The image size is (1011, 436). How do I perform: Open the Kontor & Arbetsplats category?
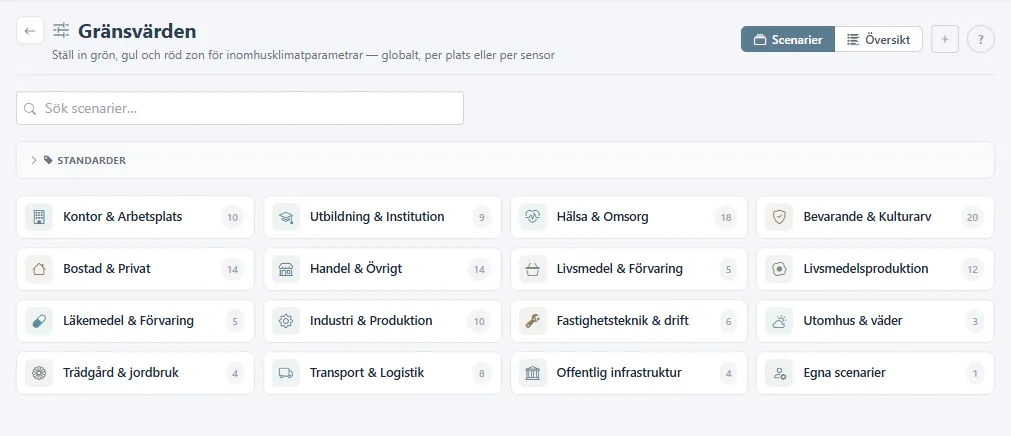click(x=135, y=217)
